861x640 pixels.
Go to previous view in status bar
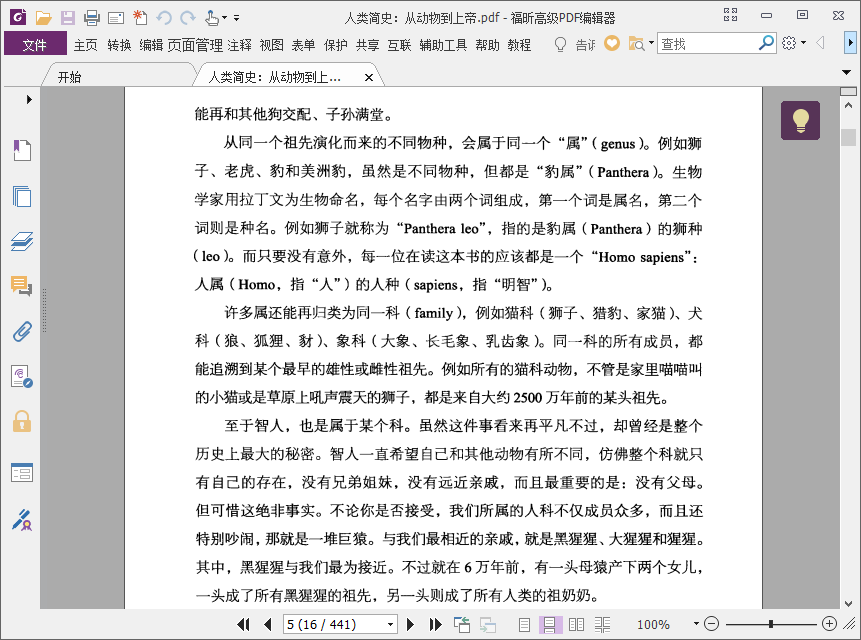coord(462,624)
